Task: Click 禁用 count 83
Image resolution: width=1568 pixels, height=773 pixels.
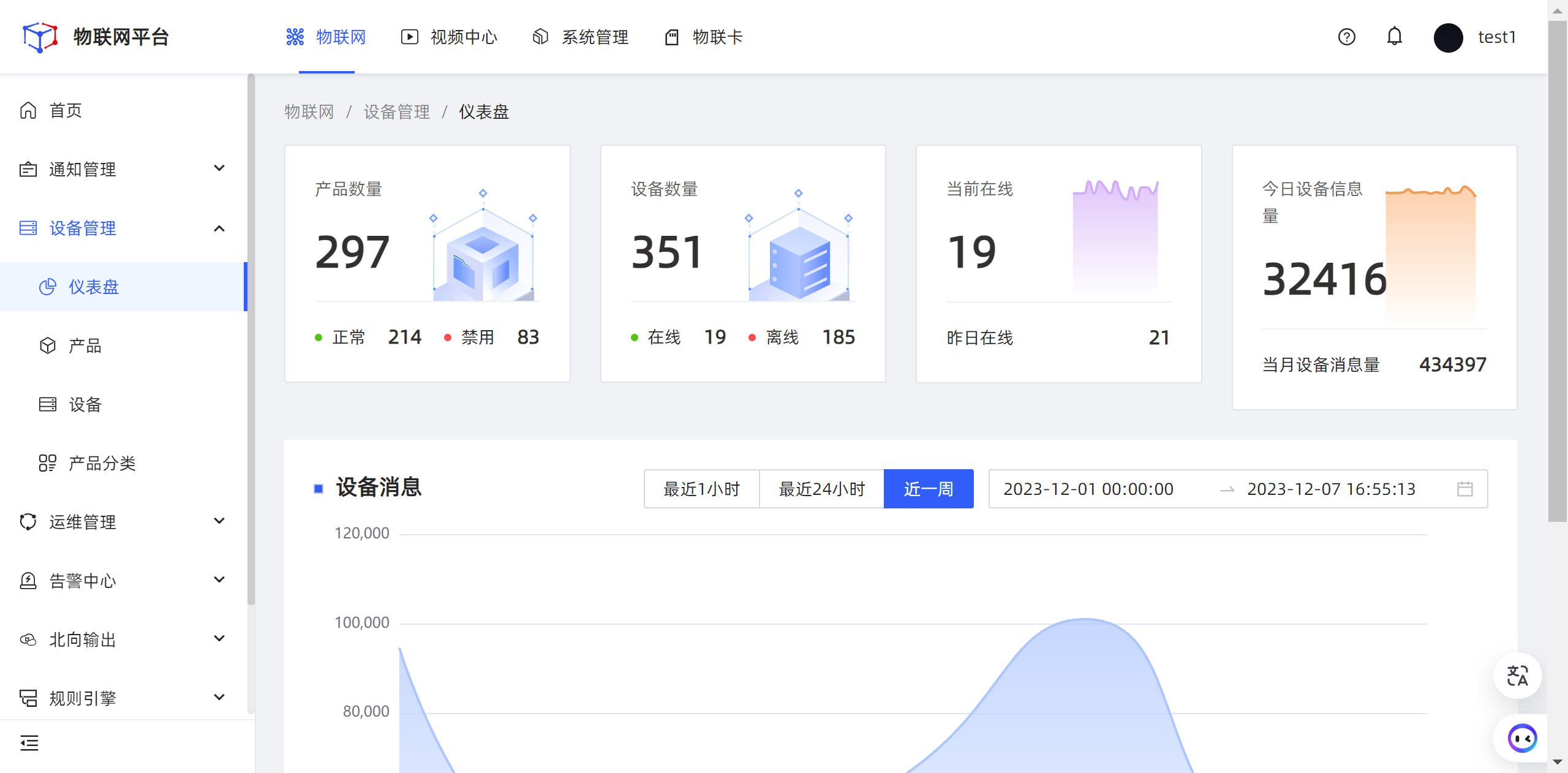Action: pos(528,337)
